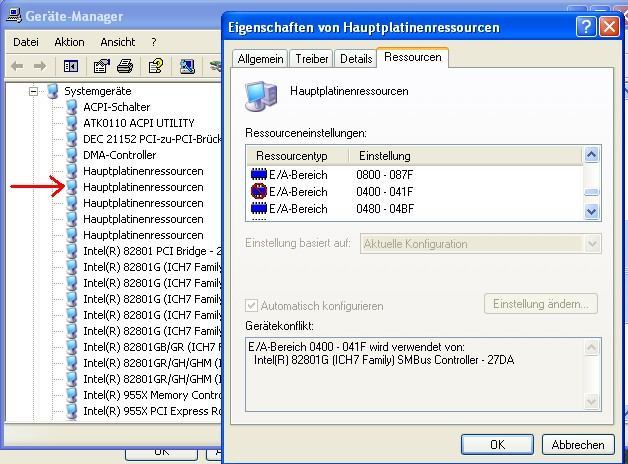Click the Geräte-Manager title bar icon
The width and height of the screenshot is (628, 464).
point(14,16)
